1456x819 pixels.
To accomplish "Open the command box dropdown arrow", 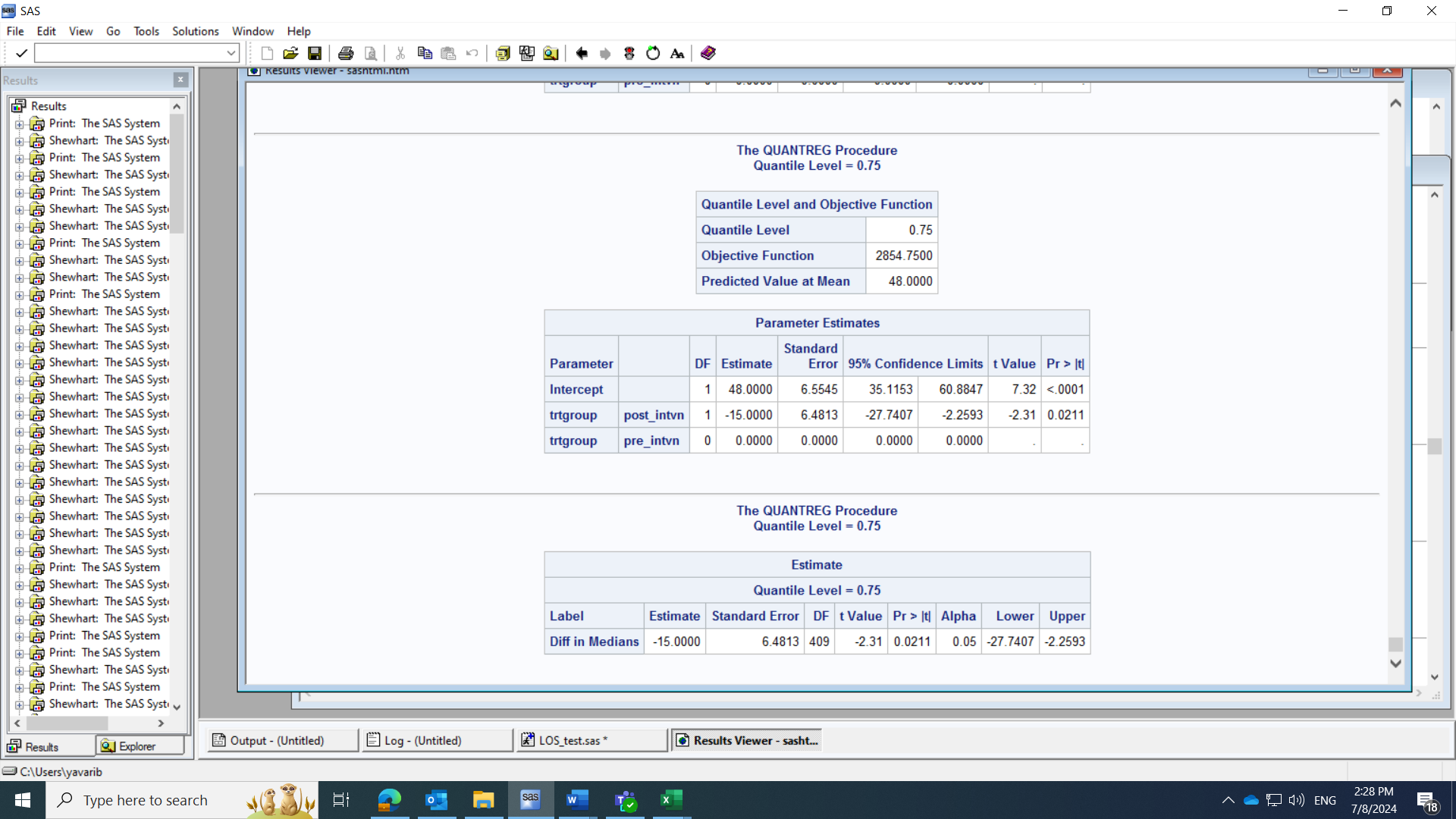I will click(231, 53).
